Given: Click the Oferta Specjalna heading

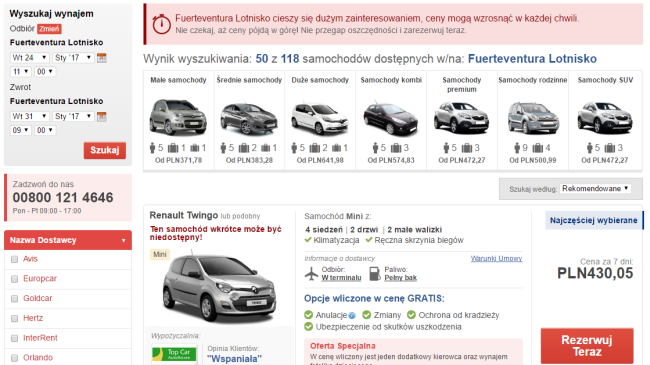Looking at the screenshot, I should click(x=343, y=346).
